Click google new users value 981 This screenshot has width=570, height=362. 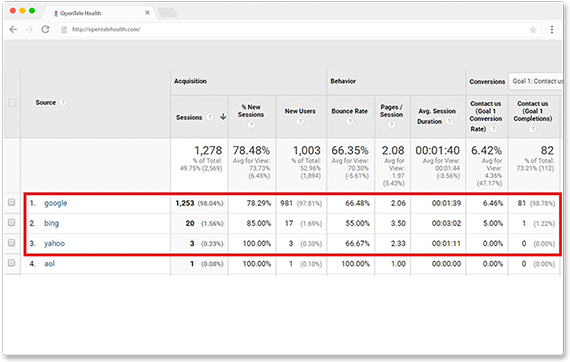pos(286,203)
